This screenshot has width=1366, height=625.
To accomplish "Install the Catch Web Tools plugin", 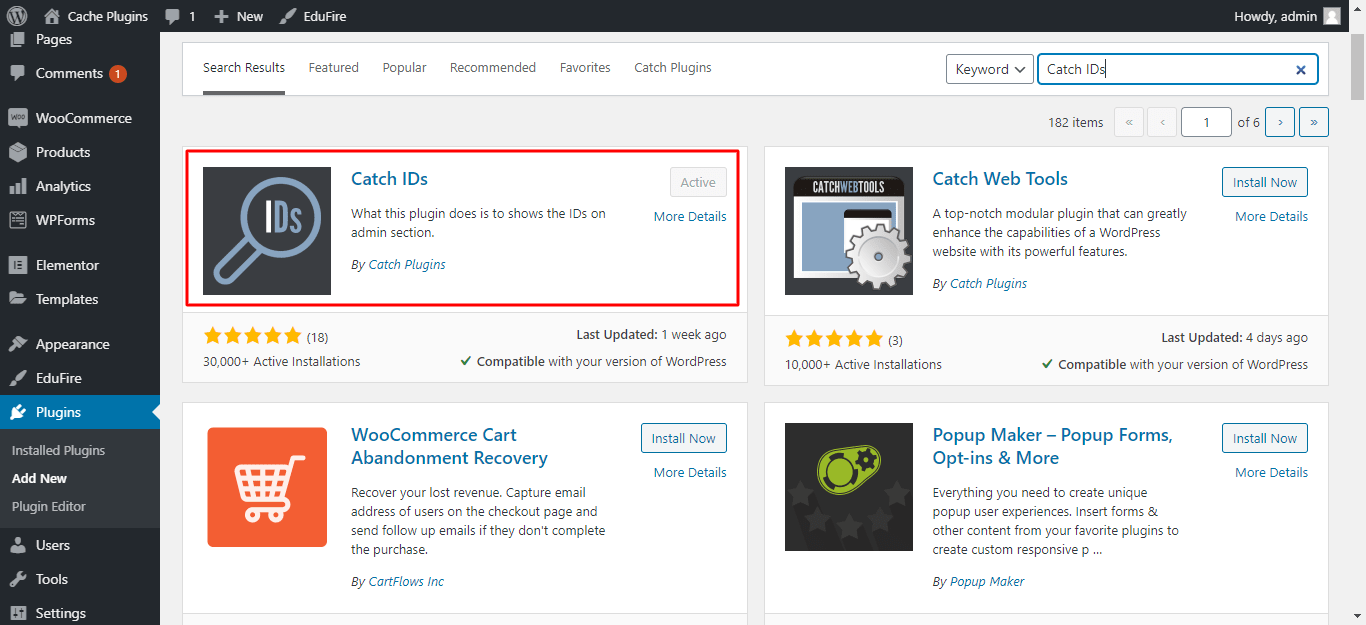I will point(1265,182).
